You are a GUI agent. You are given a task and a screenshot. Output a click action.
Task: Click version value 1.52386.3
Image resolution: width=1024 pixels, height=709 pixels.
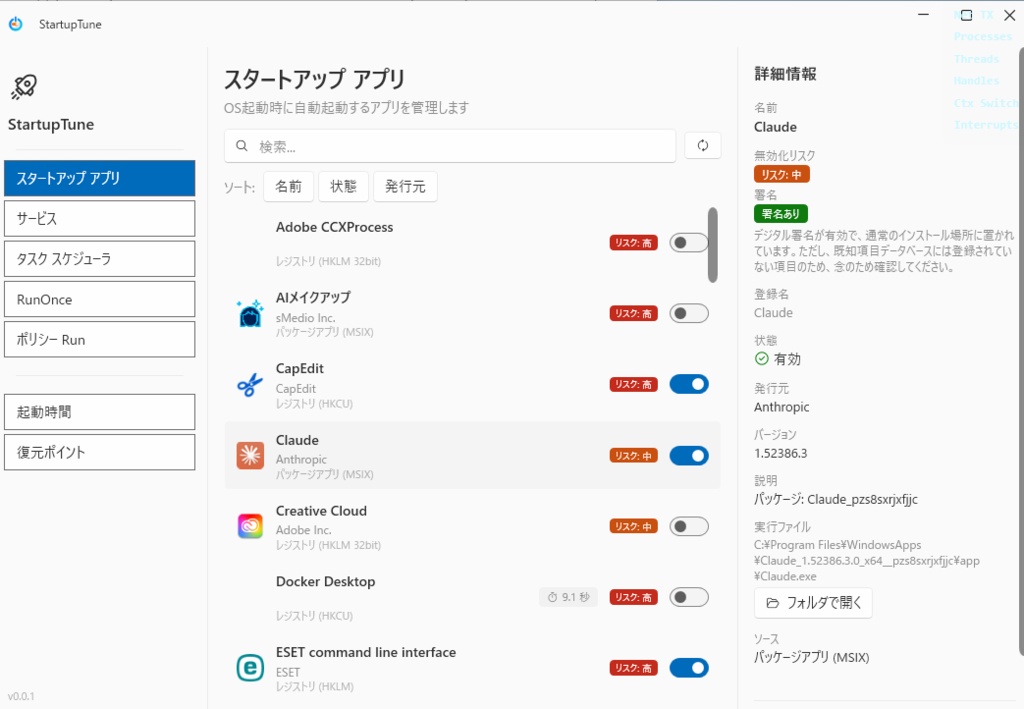[x=780, y=453]
